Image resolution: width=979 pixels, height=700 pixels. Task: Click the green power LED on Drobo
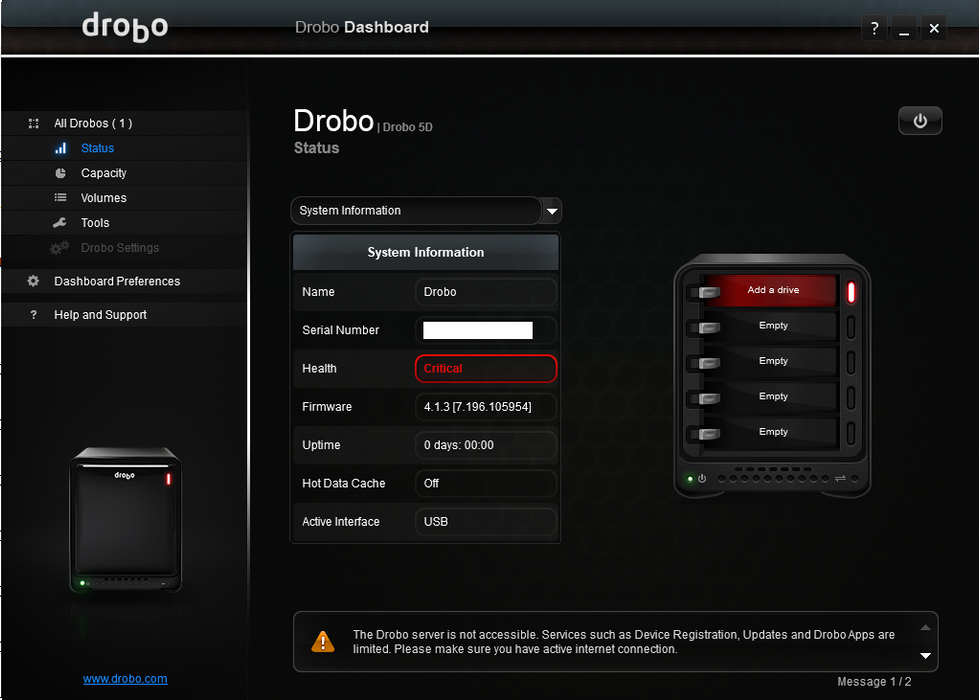pos(690,479)
